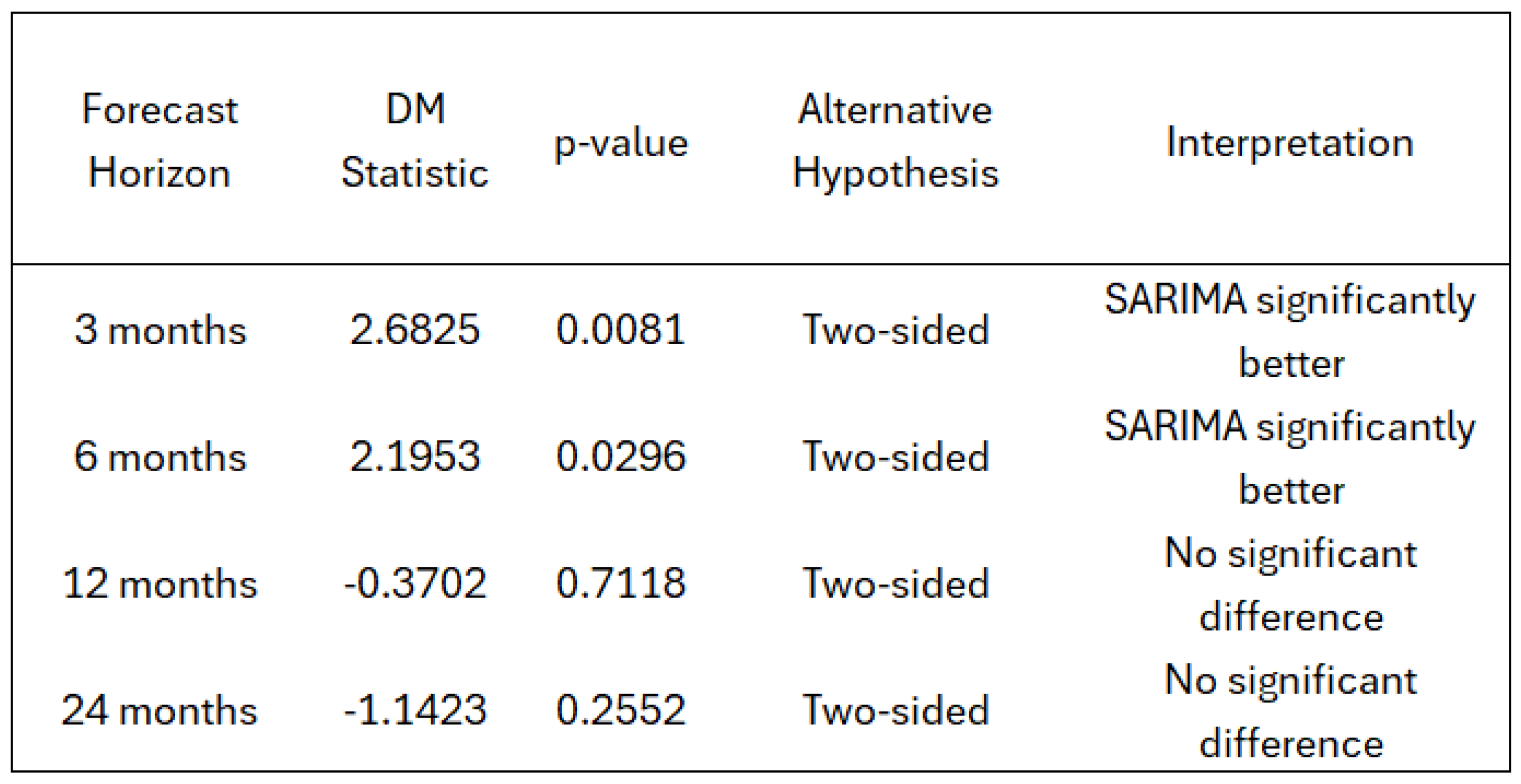Select the p-value column header

621,143
